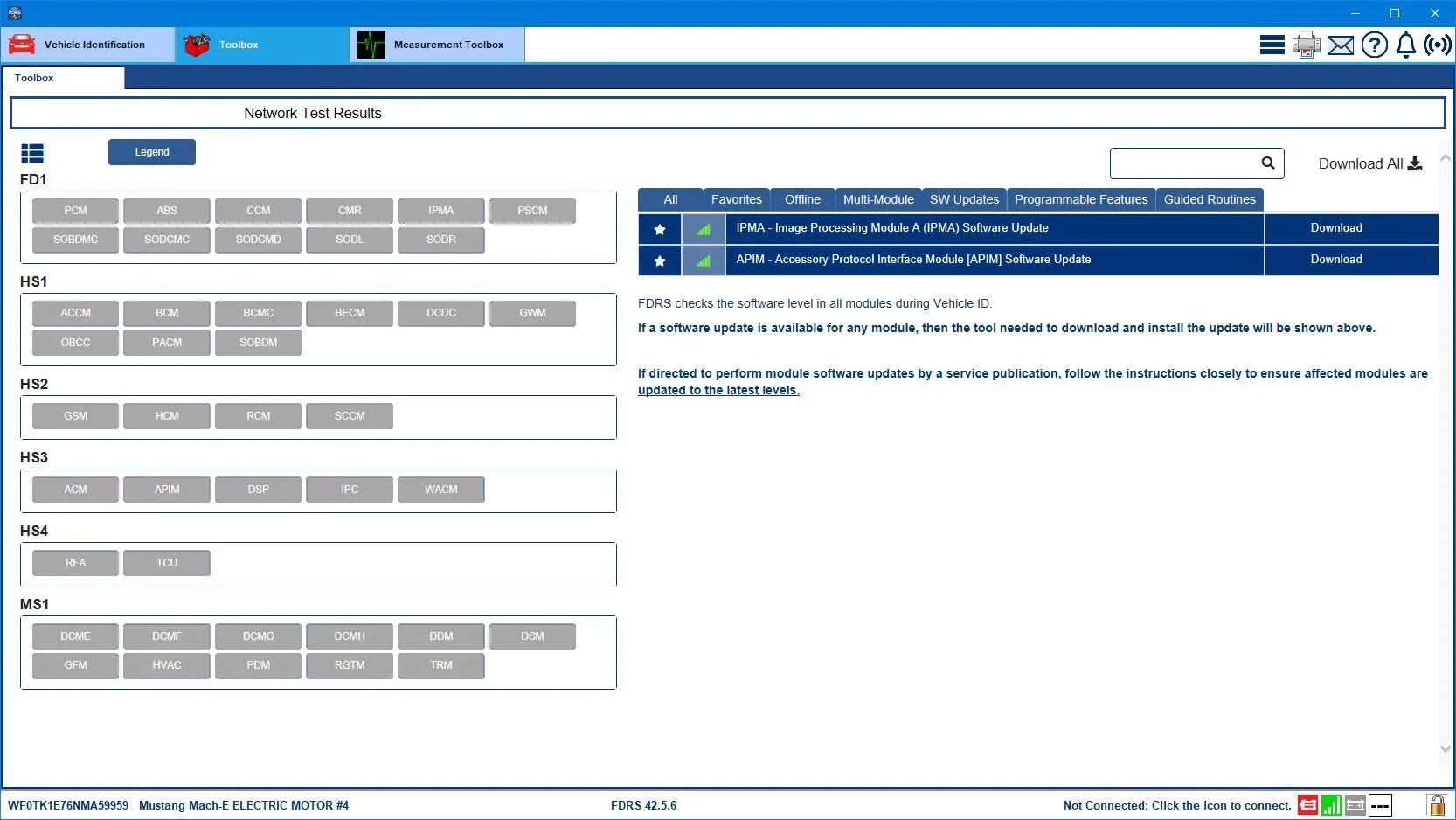This screenshot has height=820, width=1456.
Task: Click the red car Vehicle Identification icon
Action: (22, 45)
